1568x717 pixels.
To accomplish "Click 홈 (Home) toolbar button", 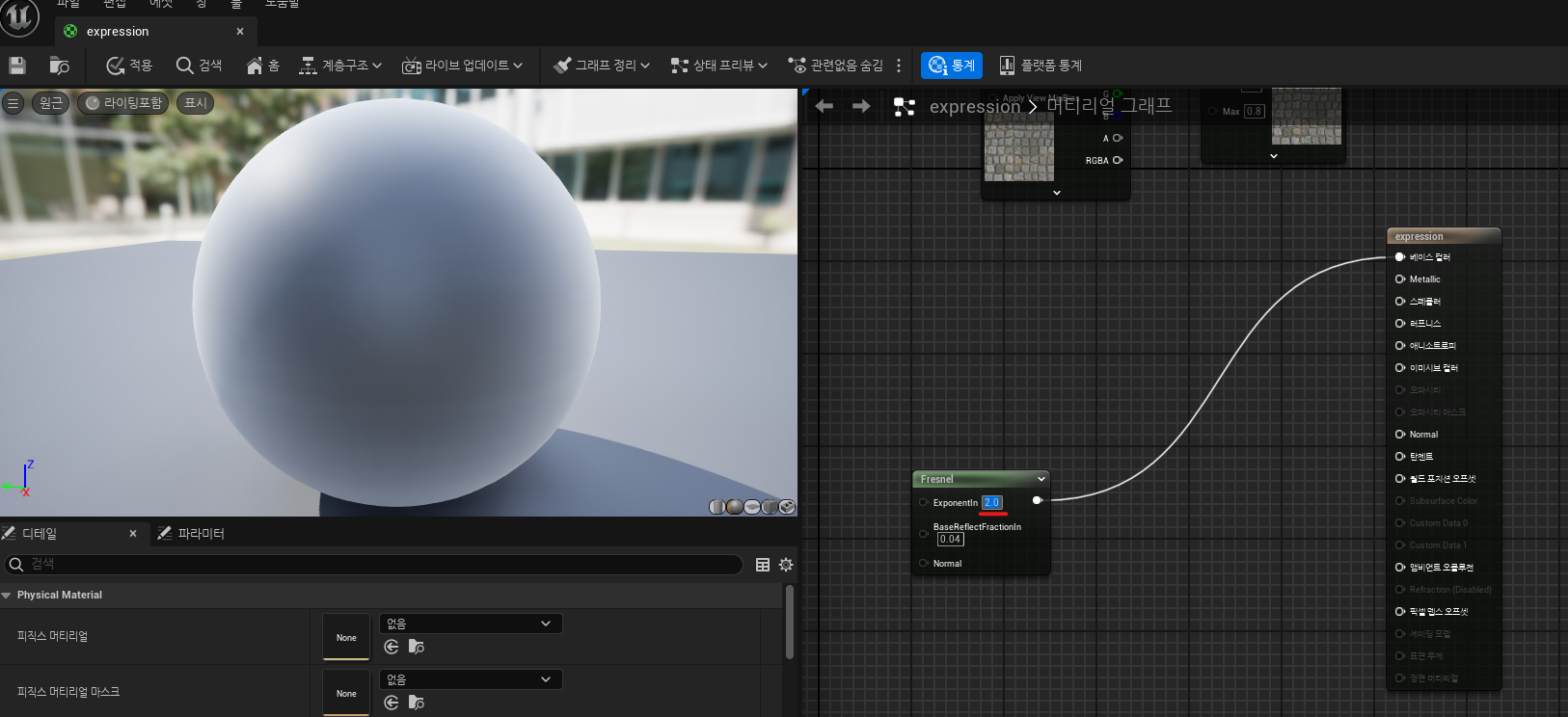I will click(262, 66).
